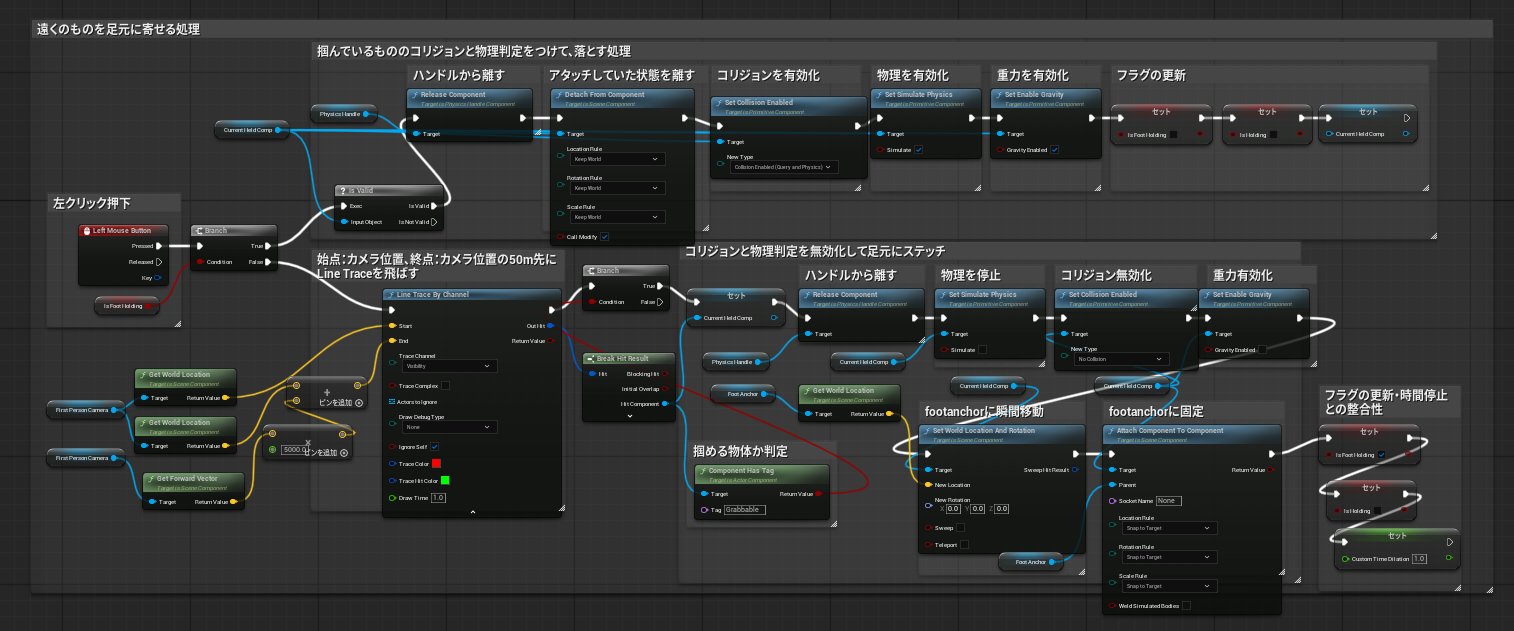Click the question mark icon on Is Valid node

(343, 190)
